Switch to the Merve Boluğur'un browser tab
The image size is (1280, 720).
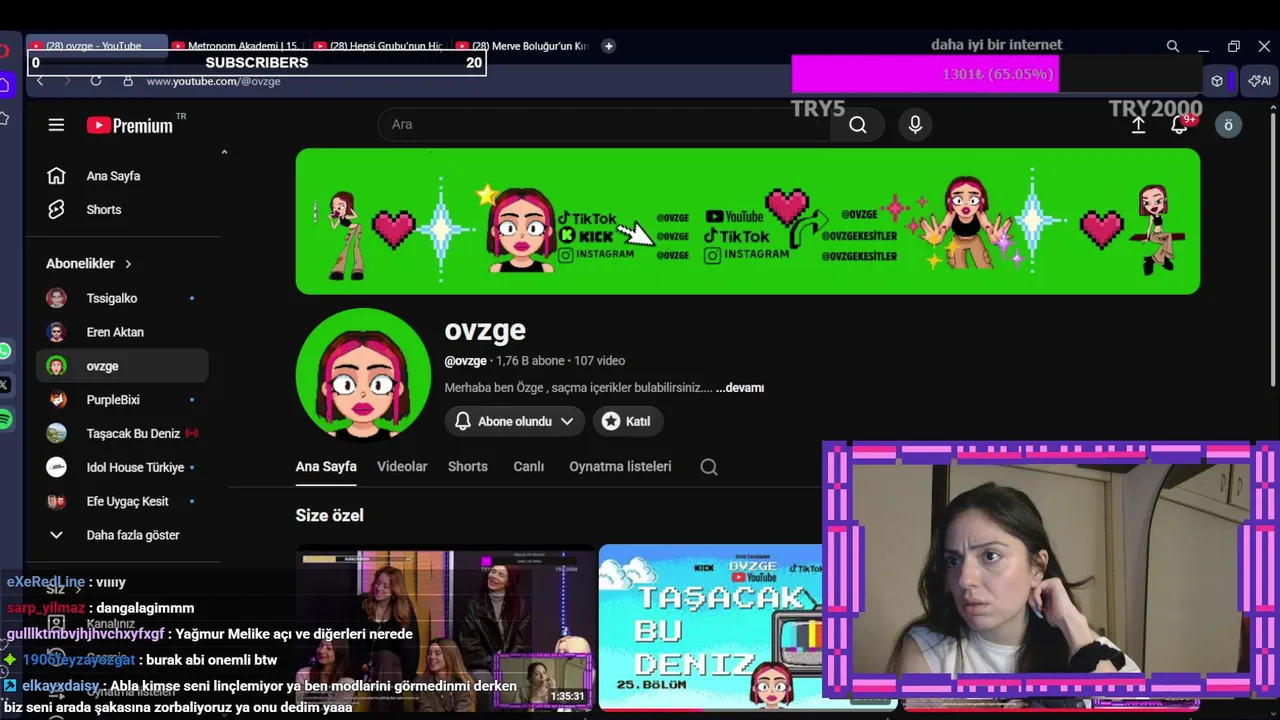click(522, 46)
